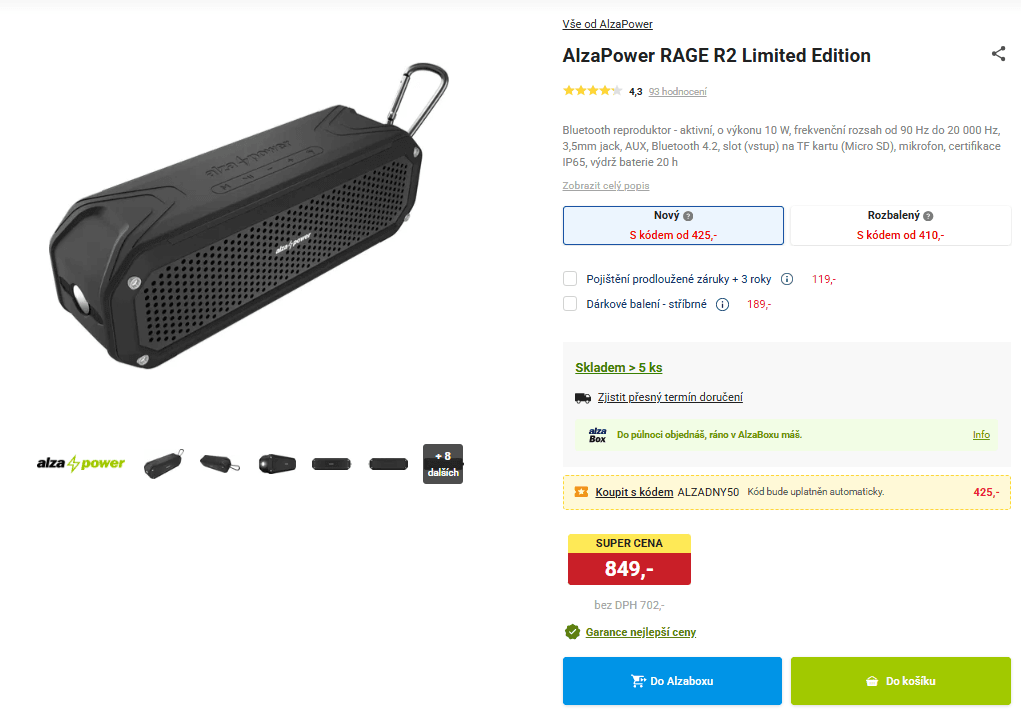The image size is (1021, 723).
Task: Switch to the Rozbalený condition tab
Action: (x=900, y=225)
